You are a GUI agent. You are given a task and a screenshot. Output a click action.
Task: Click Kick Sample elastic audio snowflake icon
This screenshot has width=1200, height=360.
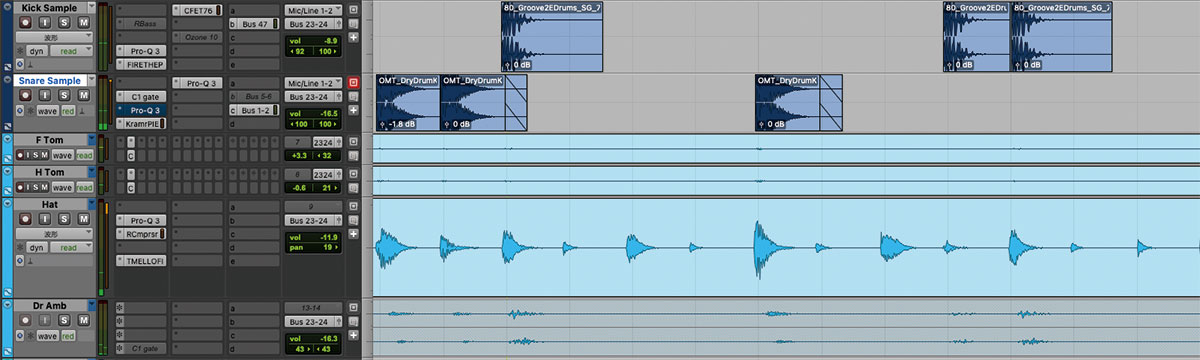[x=20, y=51]
